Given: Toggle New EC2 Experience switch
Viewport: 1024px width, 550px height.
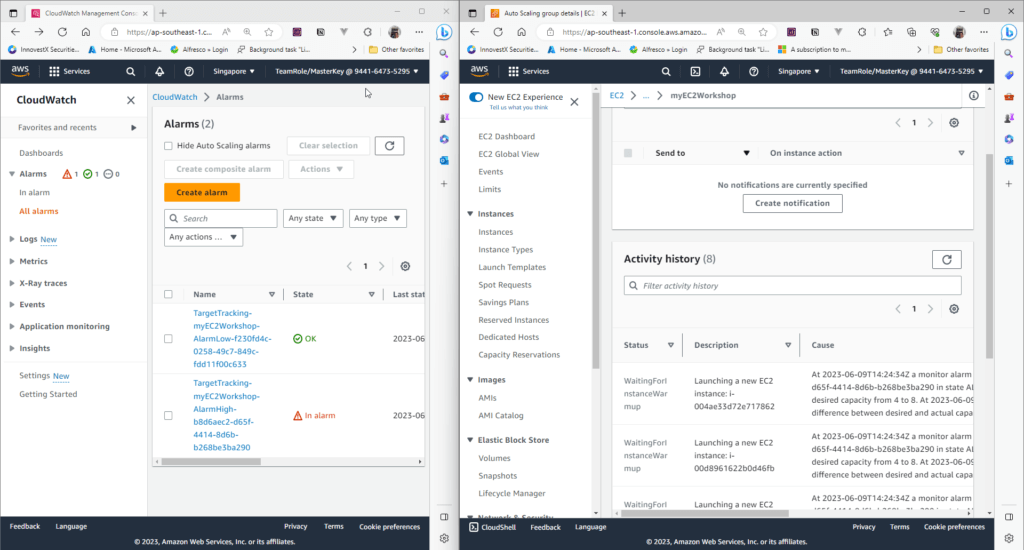Looking at the screenshot, I should [476, 97].
